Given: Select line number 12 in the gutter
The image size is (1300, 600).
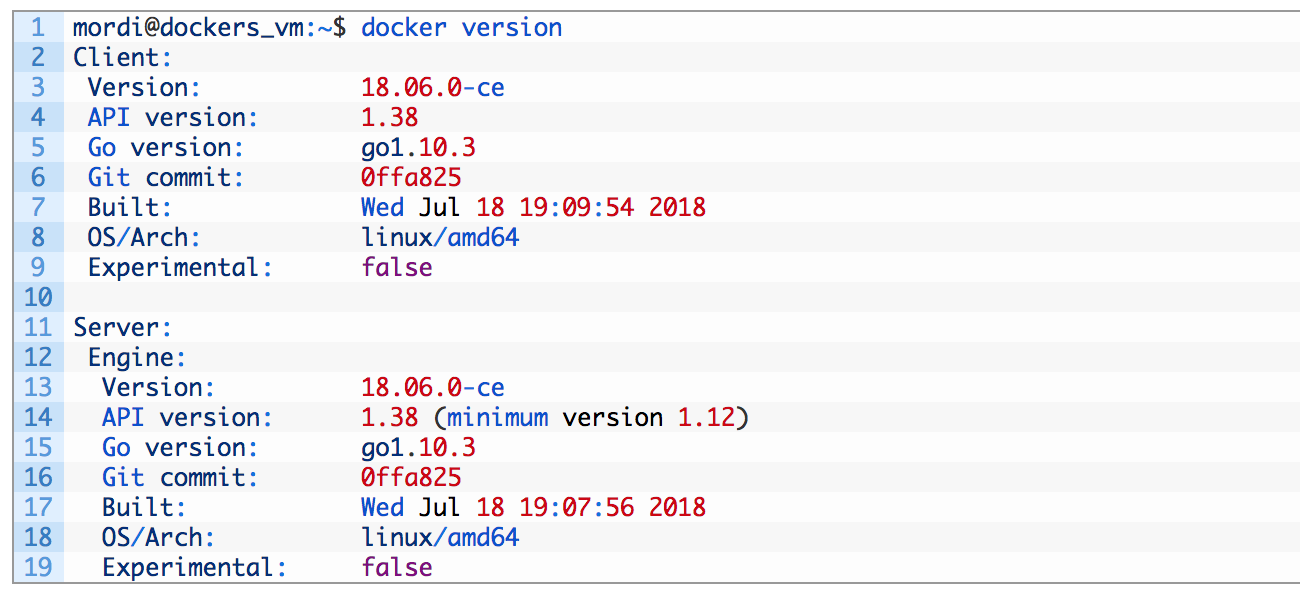Looking at the screenshot, I should pyautogui.click(x=37, y=357).
